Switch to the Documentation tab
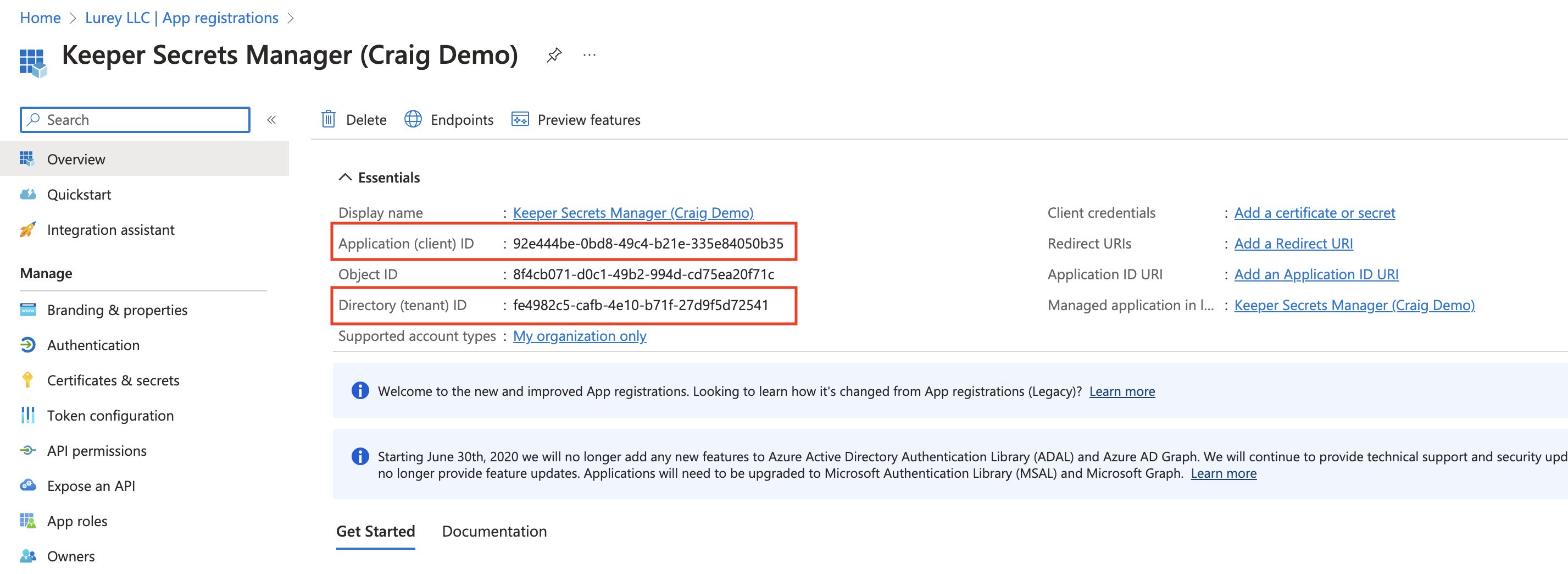1568x574 pixels. [494, 531]
